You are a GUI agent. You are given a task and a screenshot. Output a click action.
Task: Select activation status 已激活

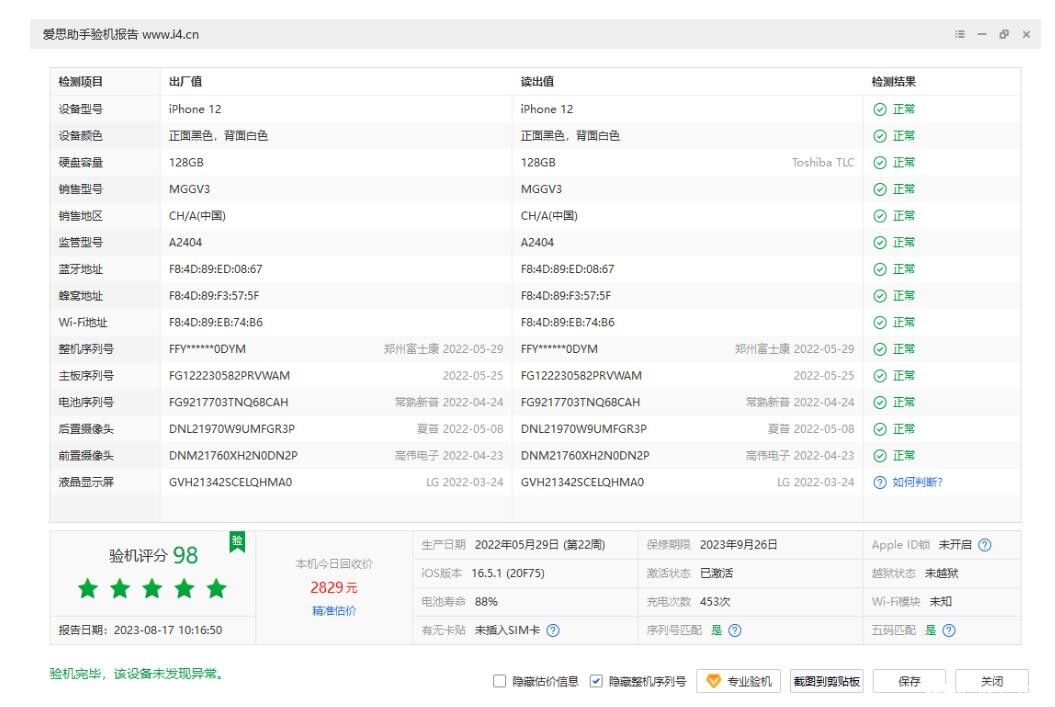(x=716, y=574)
